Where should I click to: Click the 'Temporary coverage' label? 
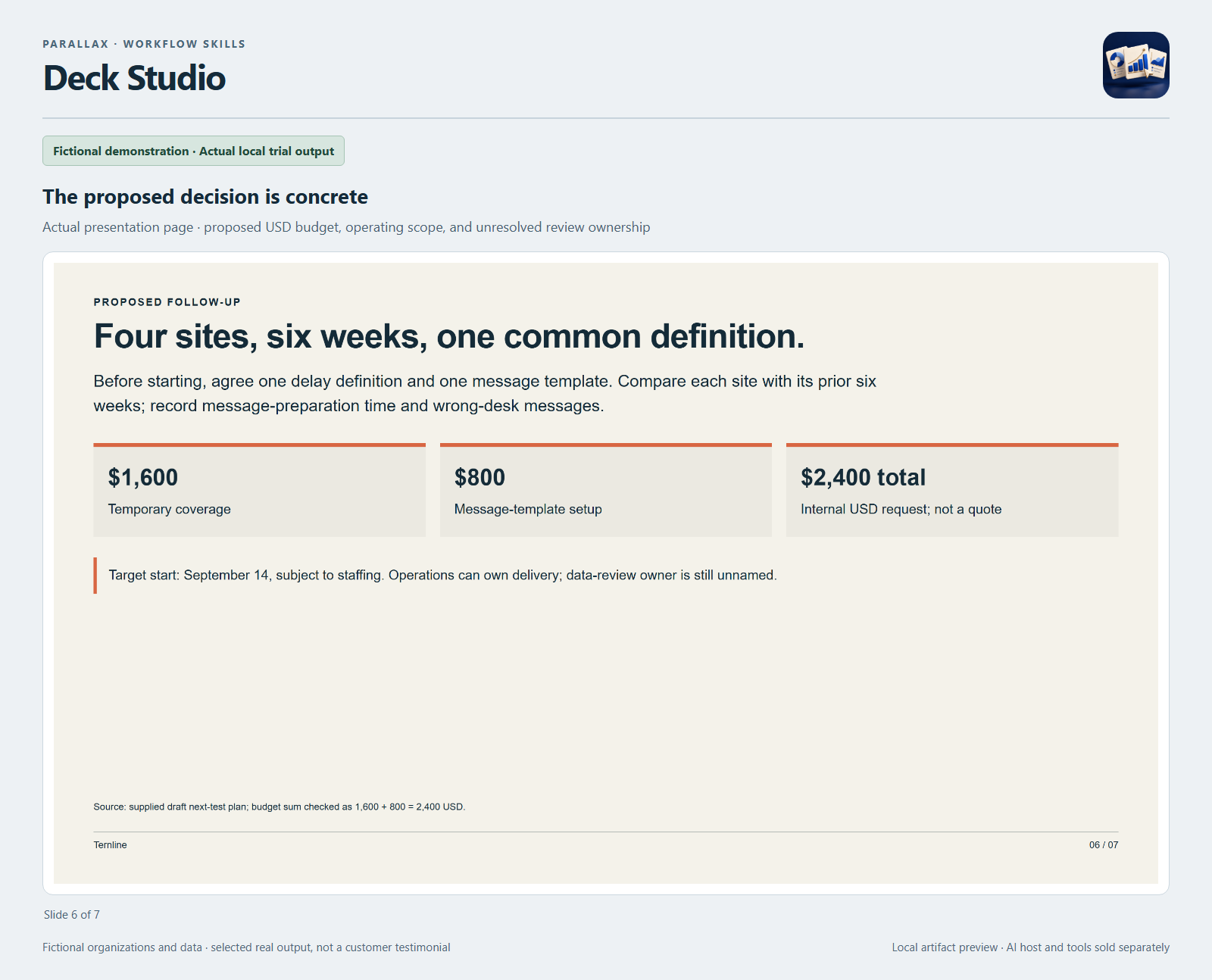click(170, 509)
